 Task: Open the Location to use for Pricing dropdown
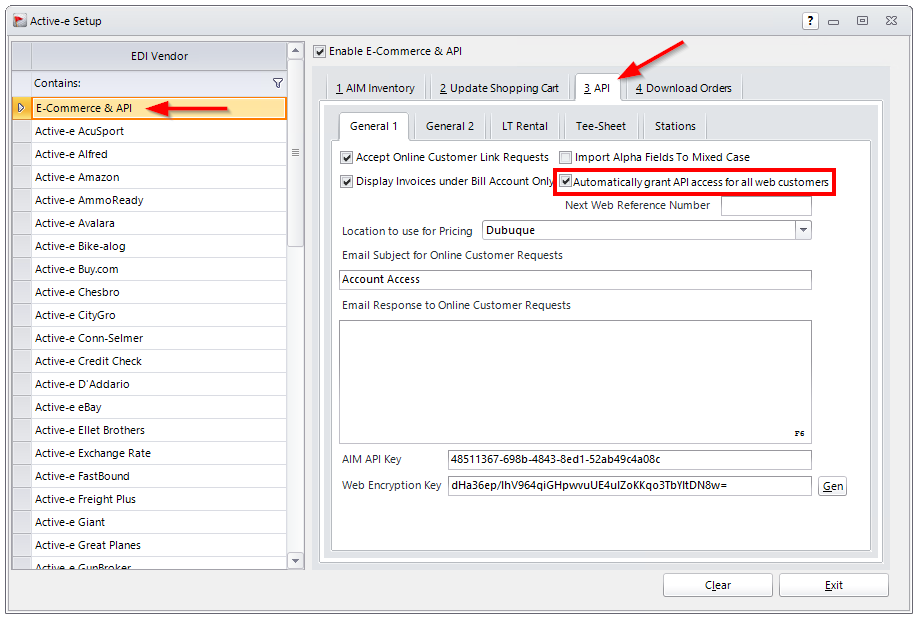(x=803, y=230)
